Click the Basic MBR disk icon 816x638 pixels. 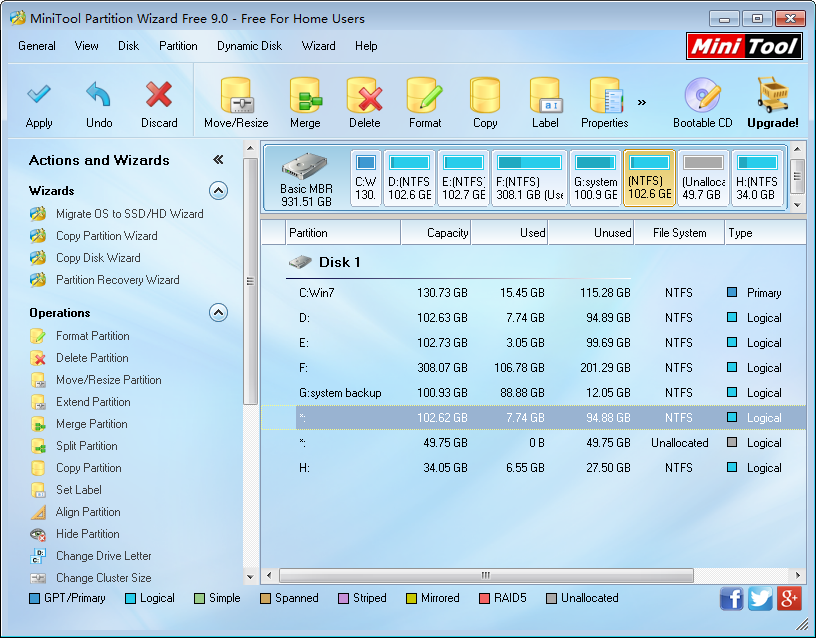pyautogui.click(x=305, y=167)
